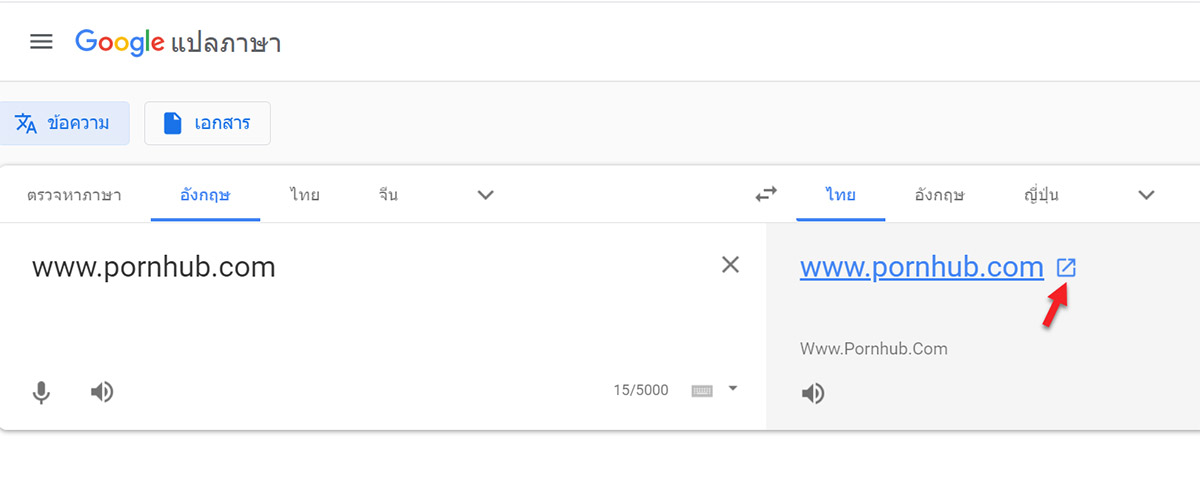Swap source and target languages
1200x494 pixels.
[766, 194]
